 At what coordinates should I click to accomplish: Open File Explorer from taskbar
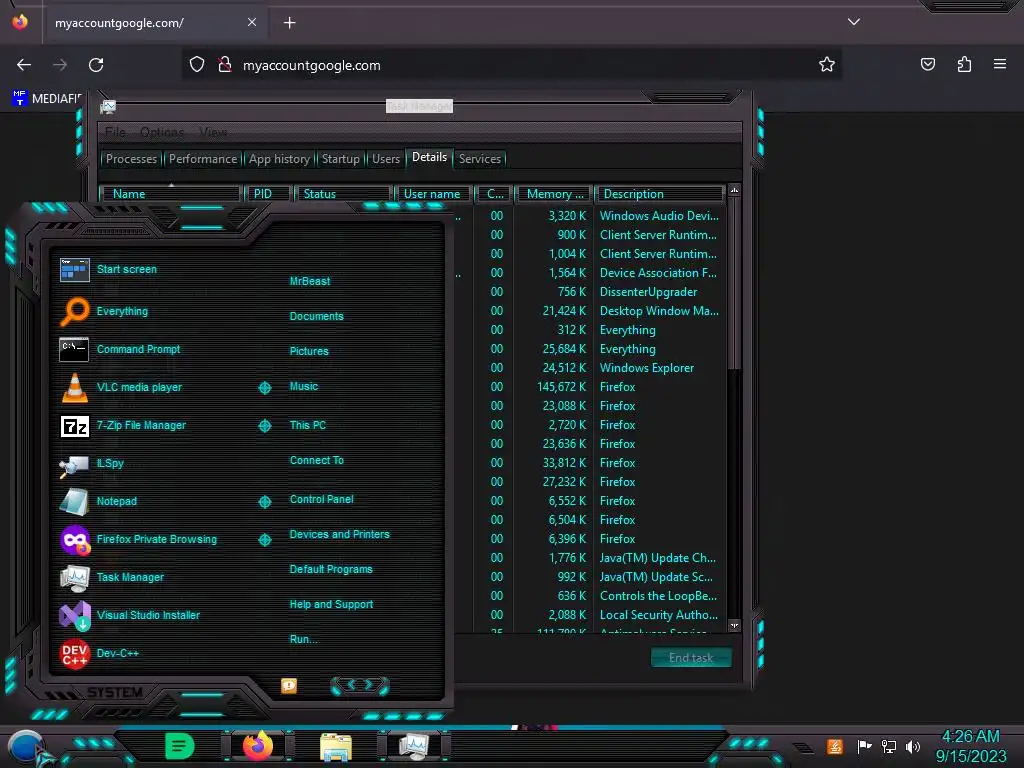pos(336,746)
